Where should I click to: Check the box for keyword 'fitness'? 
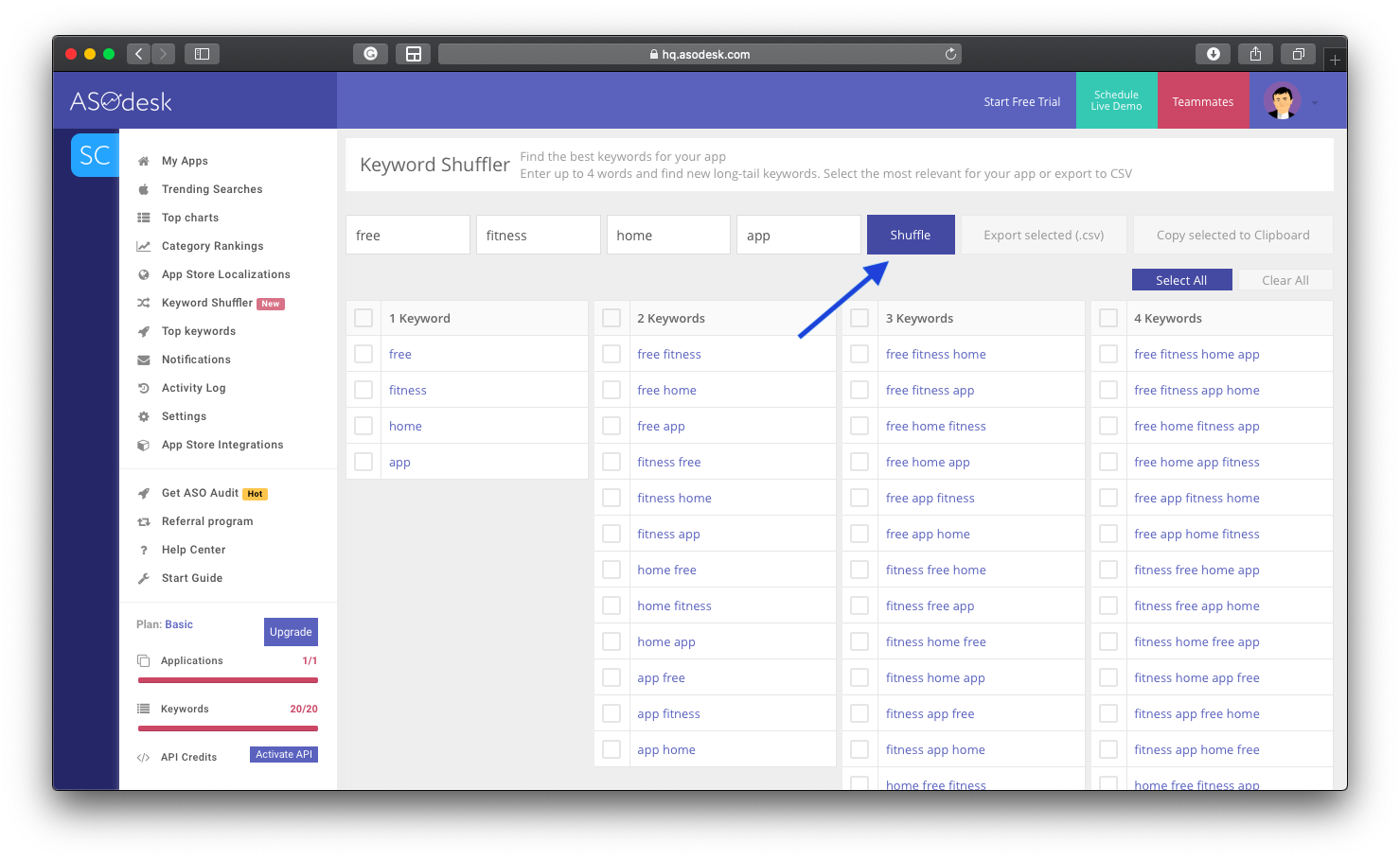(363, 390)
